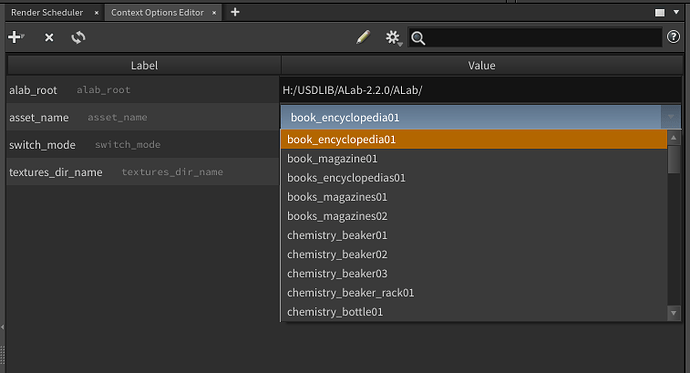
Task: Refresh context options with the reload icon
Action: point(78,37)
